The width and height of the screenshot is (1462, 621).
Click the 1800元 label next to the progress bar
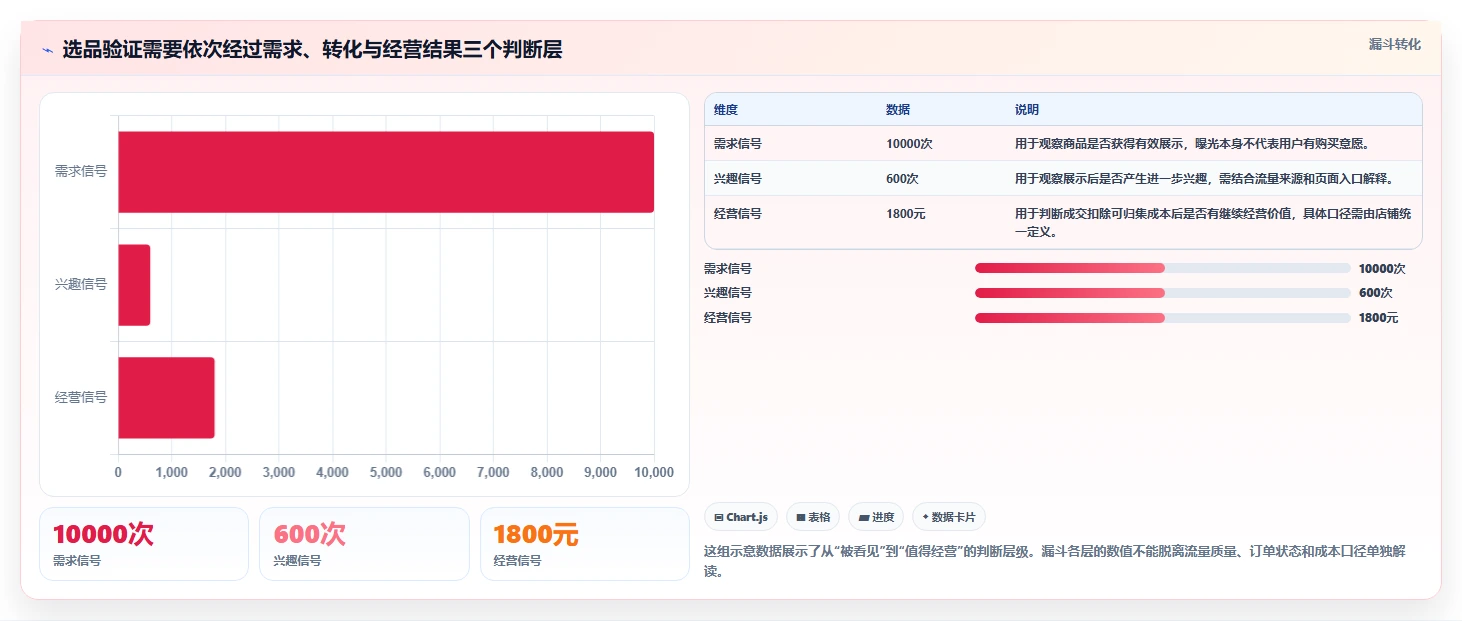[x=1378, y=318]
